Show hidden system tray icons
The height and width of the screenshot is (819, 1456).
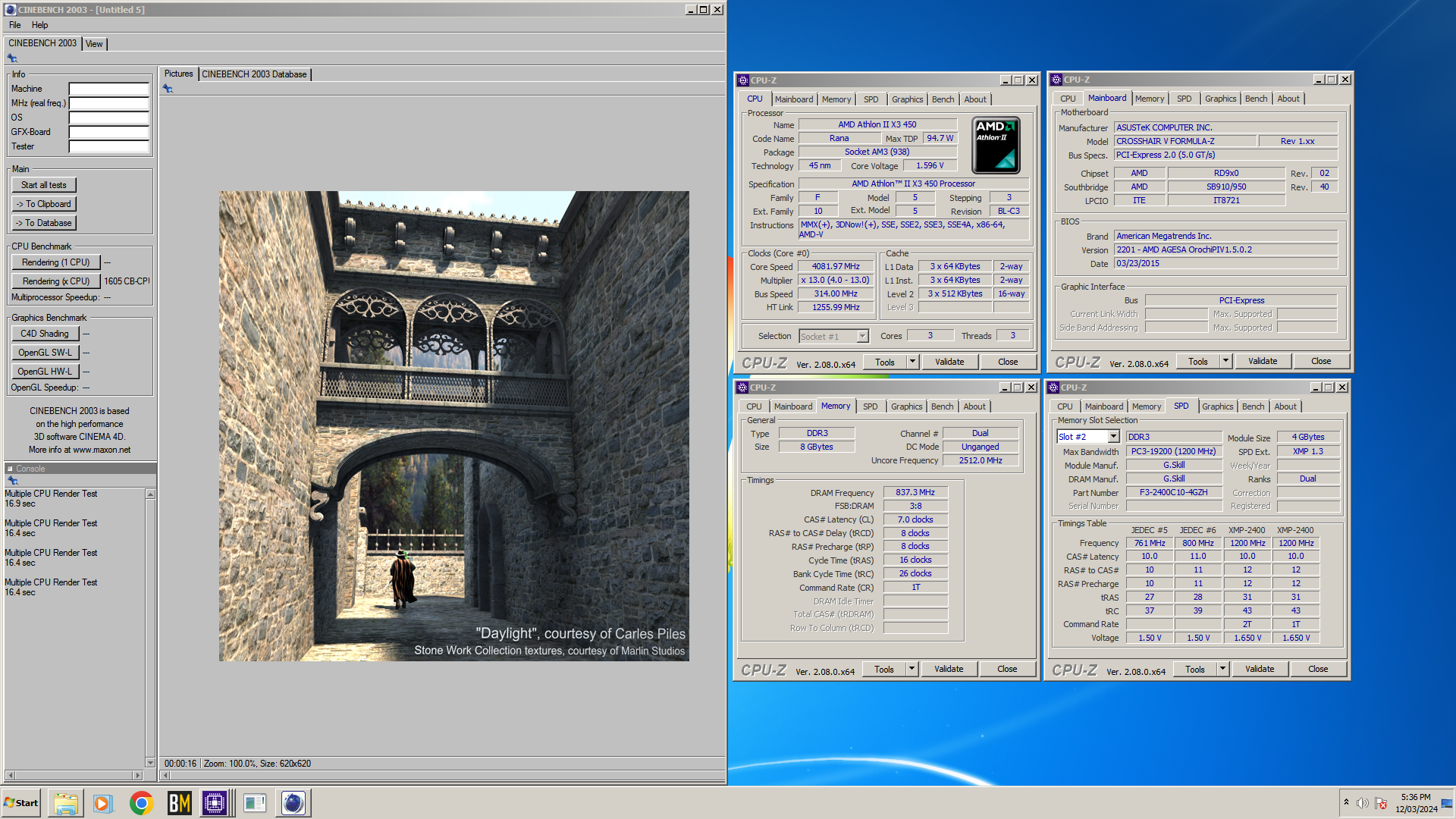[x=1346, y=802]
